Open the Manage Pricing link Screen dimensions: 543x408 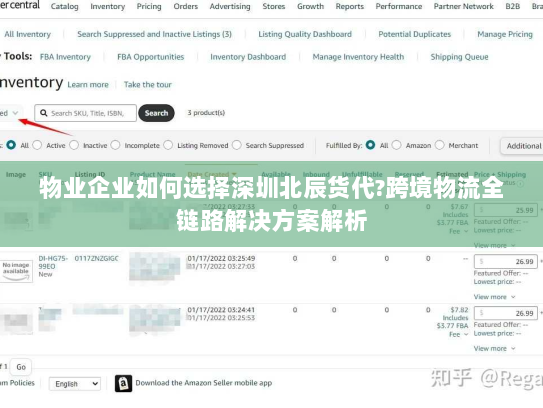(505, 34)
